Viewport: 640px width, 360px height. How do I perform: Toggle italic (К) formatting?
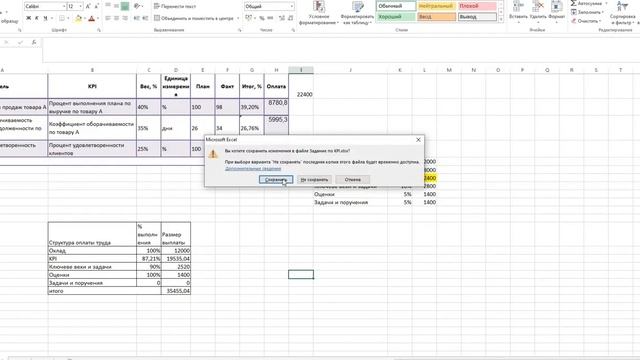[x=37, y=18]
